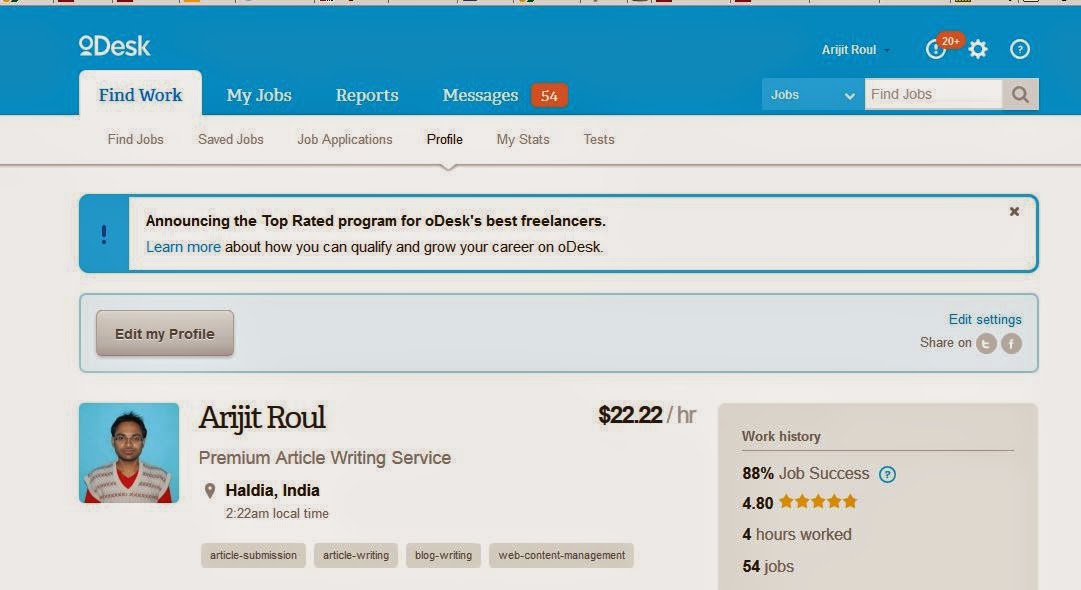Open the Messages tab
The image size is (1081, 590).
click(x=481, y=95)
